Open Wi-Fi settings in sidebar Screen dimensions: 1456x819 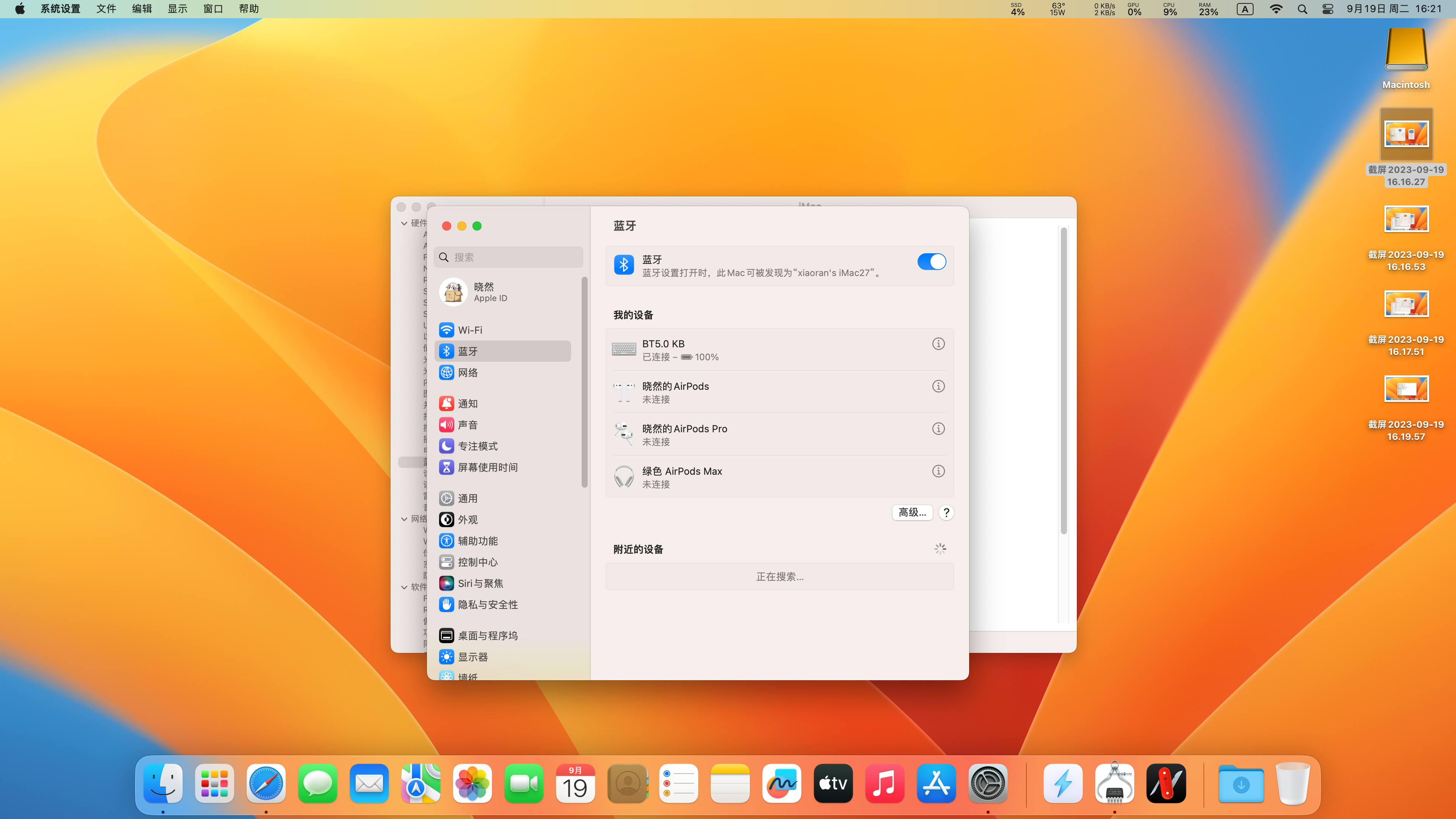coord(470,330)
